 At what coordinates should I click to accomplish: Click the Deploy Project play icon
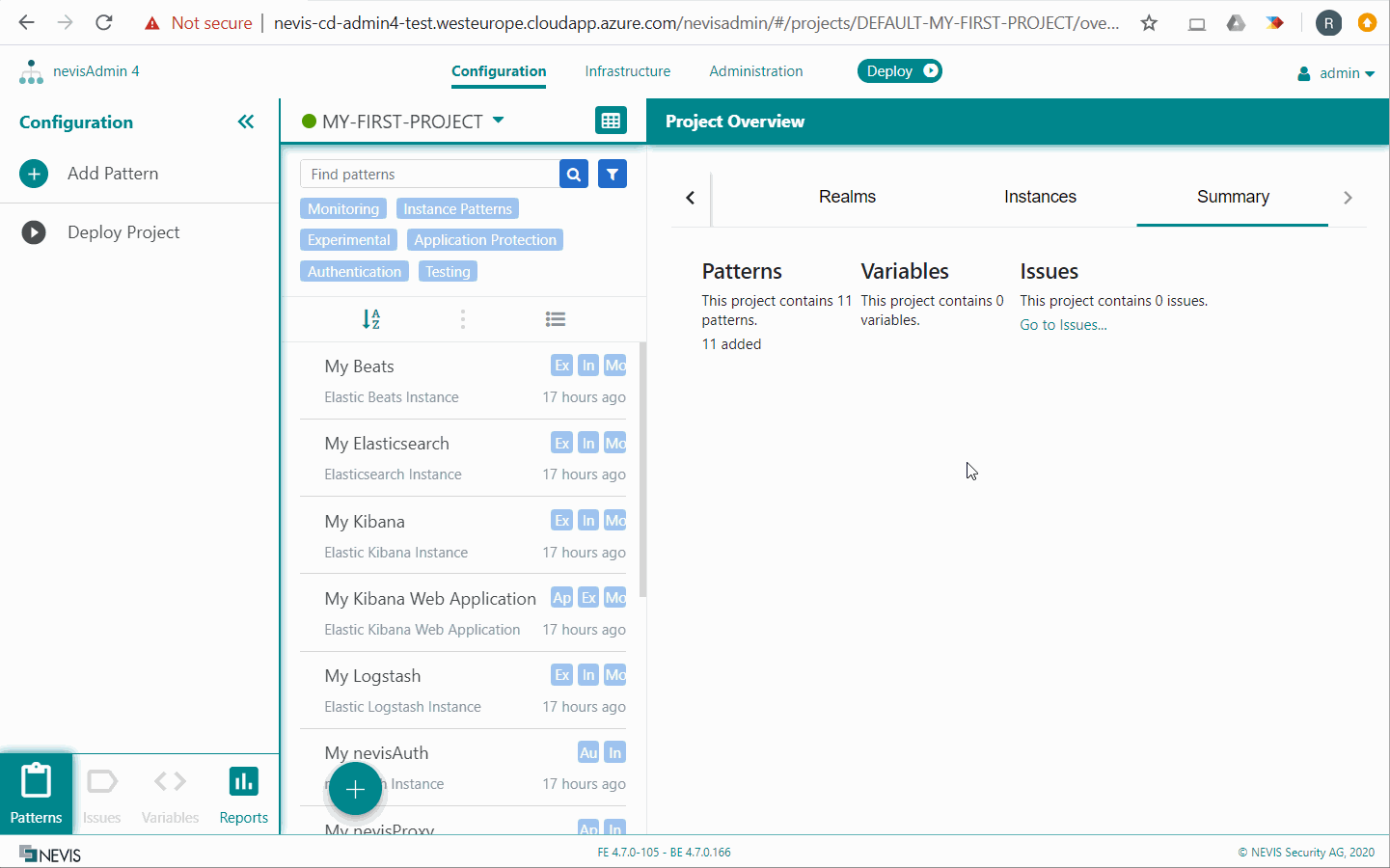[34, 232]
